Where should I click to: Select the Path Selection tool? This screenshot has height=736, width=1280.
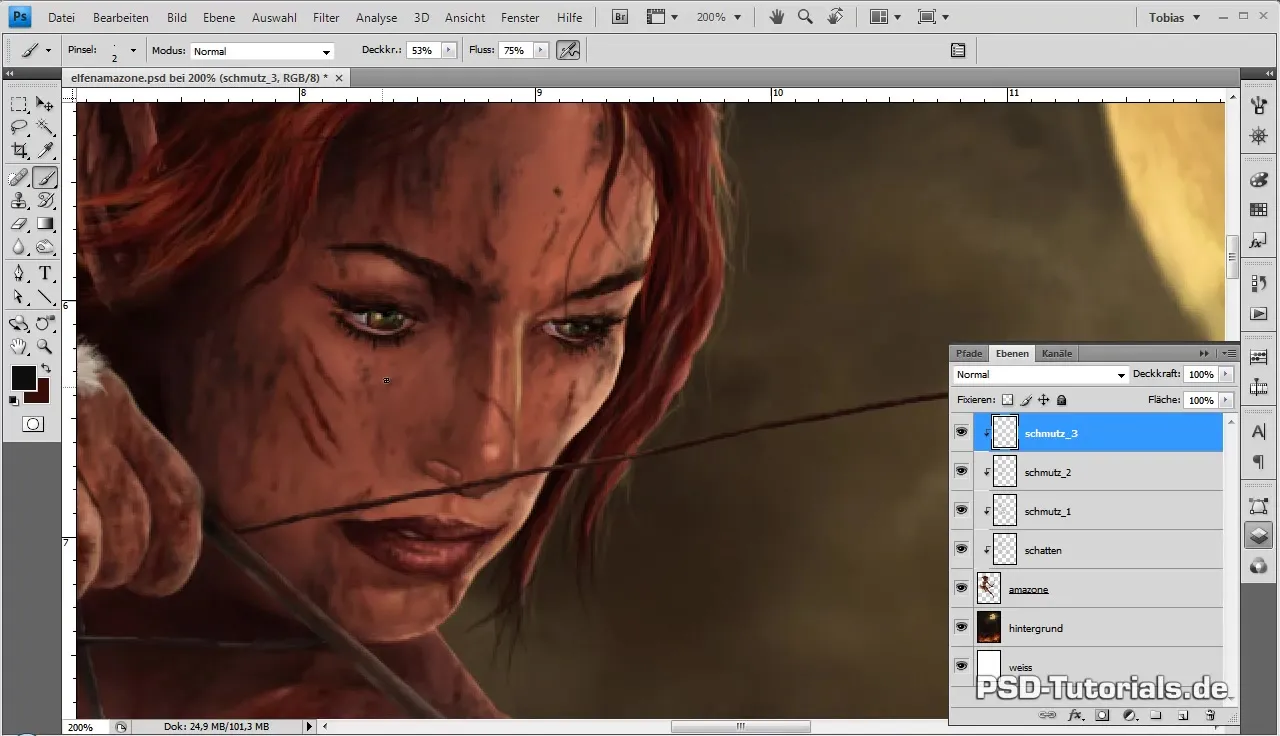pyautogui.click(x=19, y=297)
